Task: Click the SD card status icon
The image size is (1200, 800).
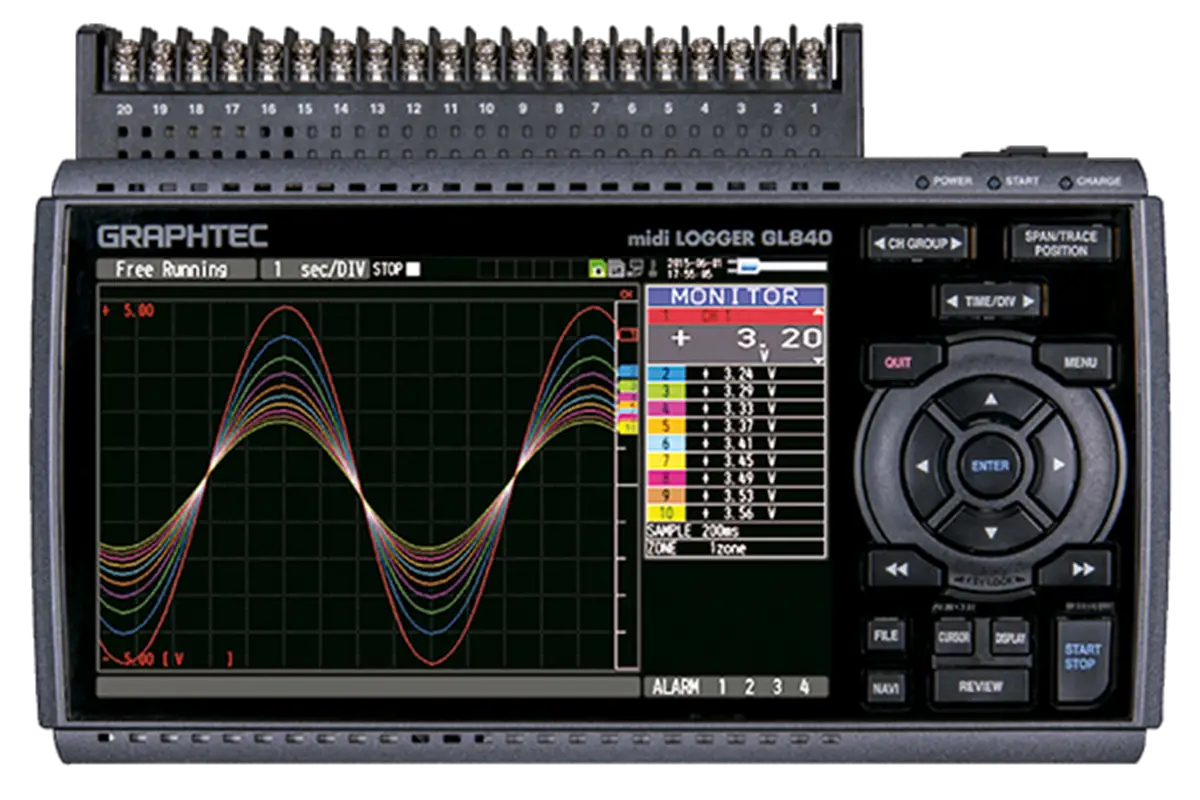Action: [618, 268]
